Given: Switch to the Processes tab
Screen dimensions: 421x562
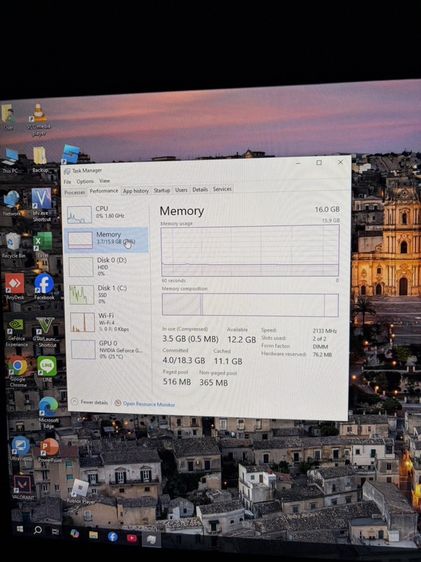Looking at the screenshot, I should tap(75, 192).
